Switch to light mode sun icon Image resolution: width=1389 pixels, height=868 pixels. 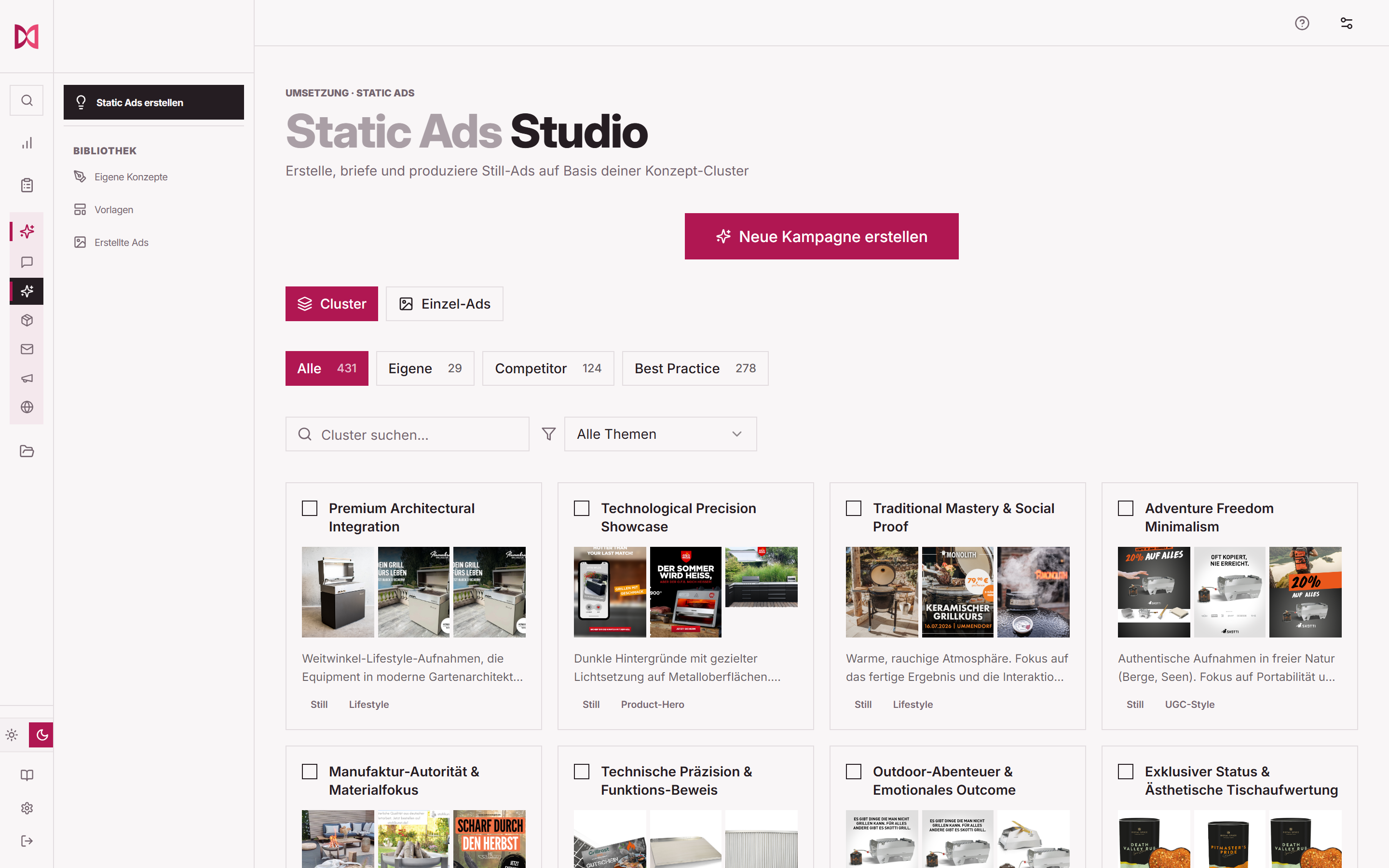coord(12,735)
